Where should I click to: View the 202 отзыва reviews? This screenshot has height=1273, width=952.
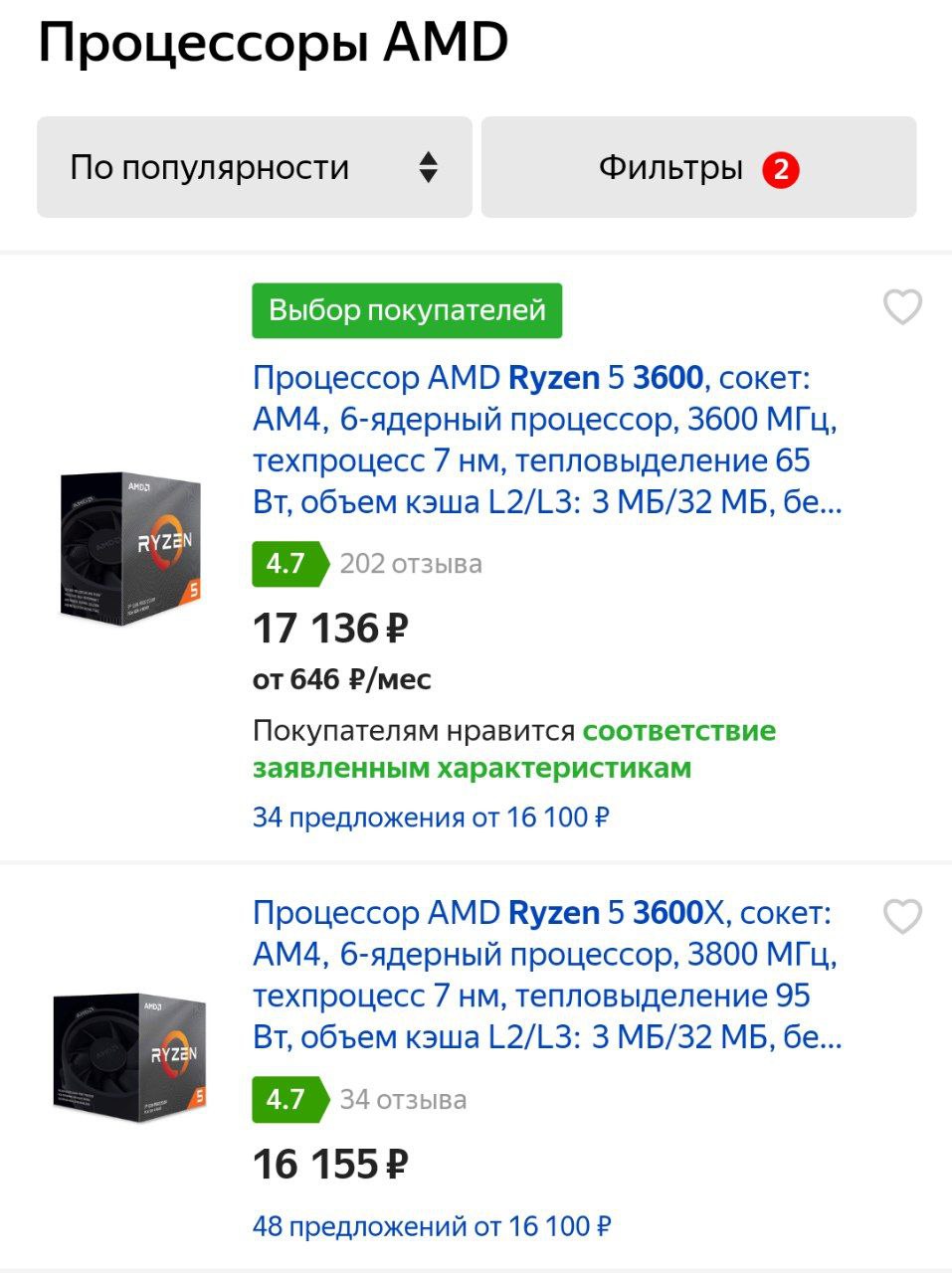[x=411, y=564]
